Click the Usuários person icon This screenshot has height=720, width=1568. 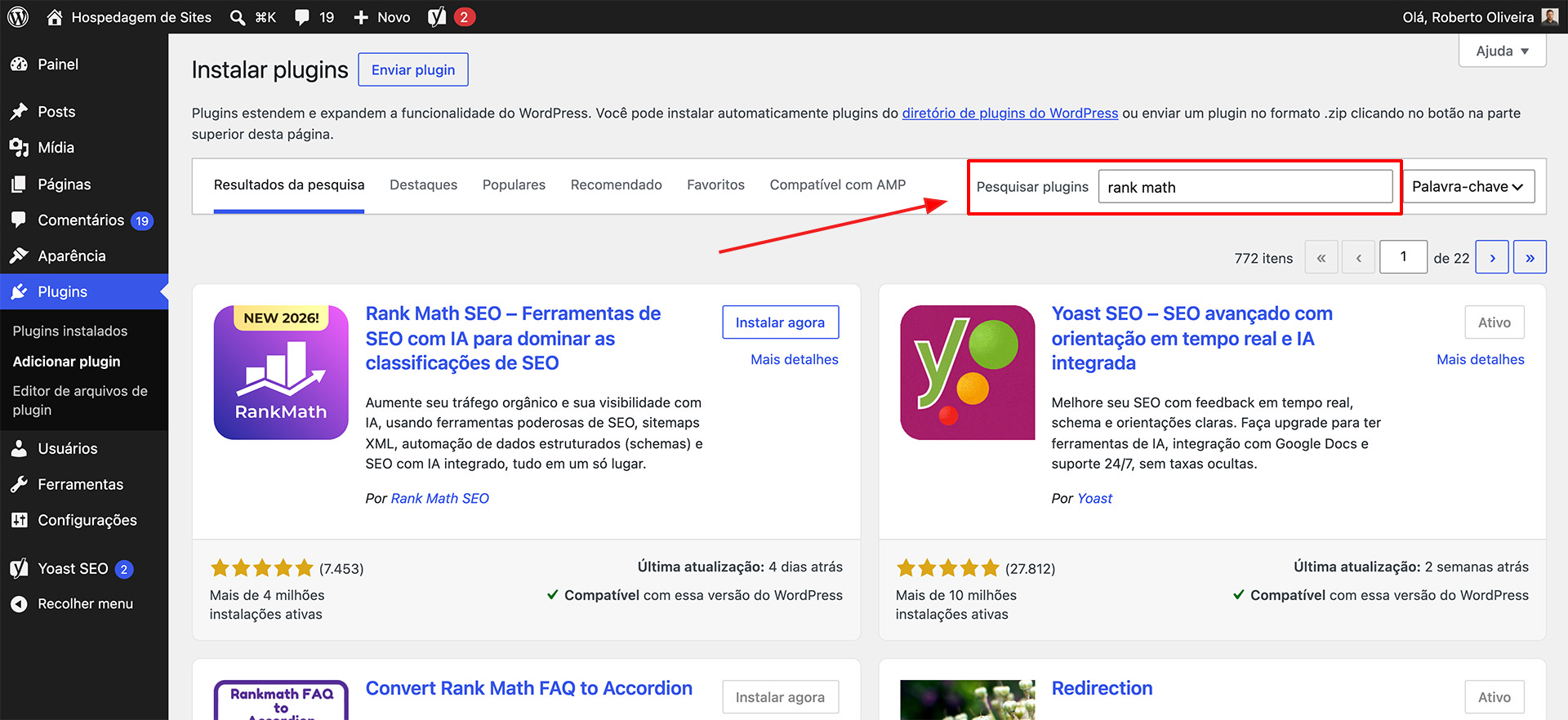(19, 448)
